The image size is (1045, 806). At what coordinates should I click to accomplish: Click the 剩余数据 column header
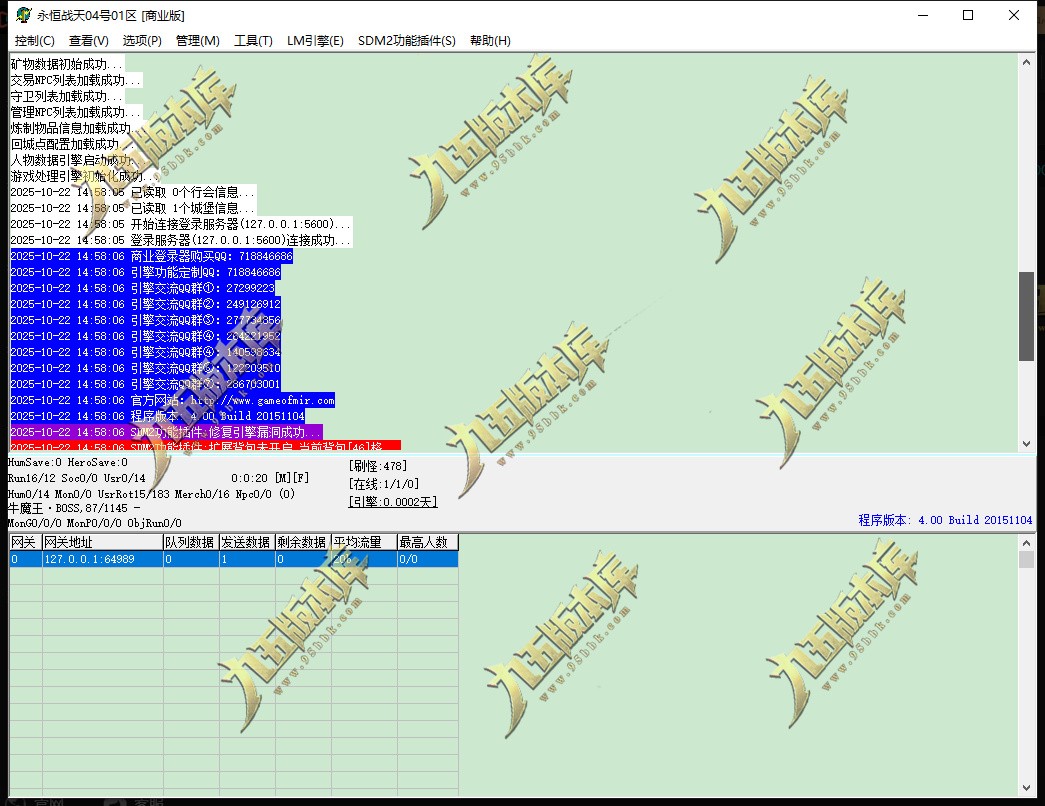pos(303,542)
